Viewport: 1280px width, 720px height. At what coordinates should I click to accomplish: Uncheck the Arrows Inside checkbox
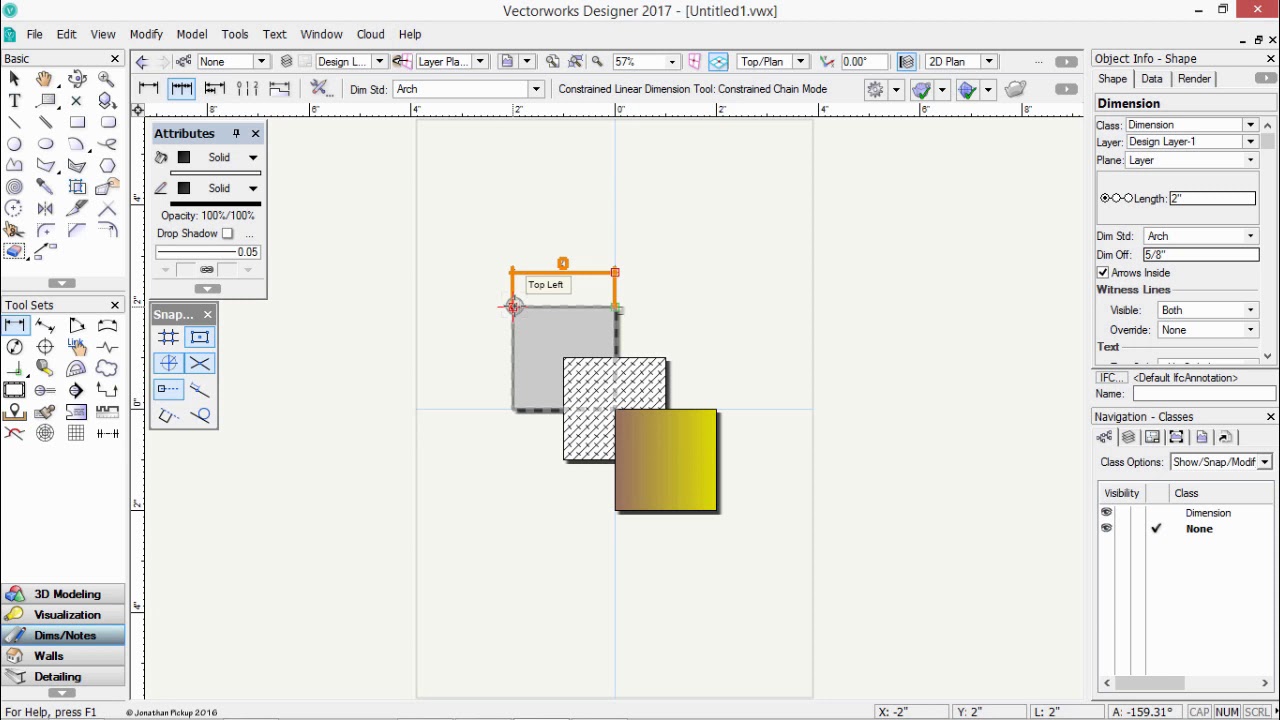coord(1103,272)
